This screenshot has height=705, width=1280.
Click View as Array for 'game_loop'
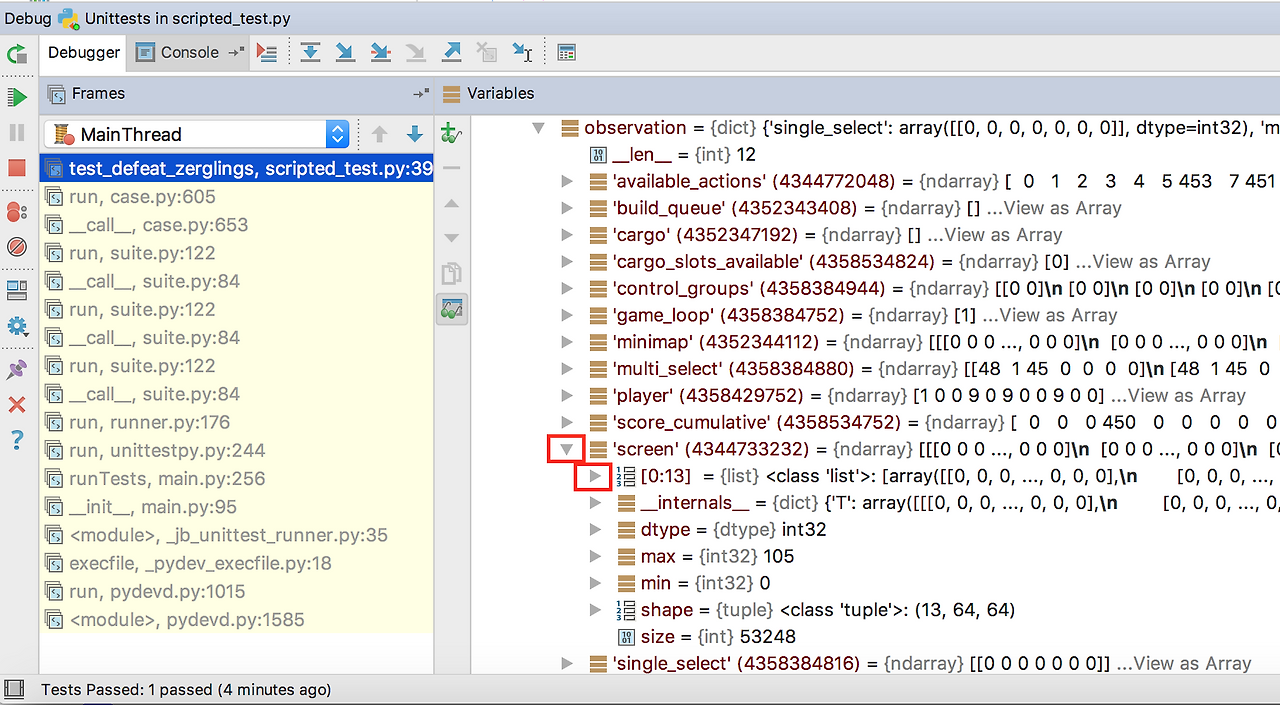(x=1050, y=316)
